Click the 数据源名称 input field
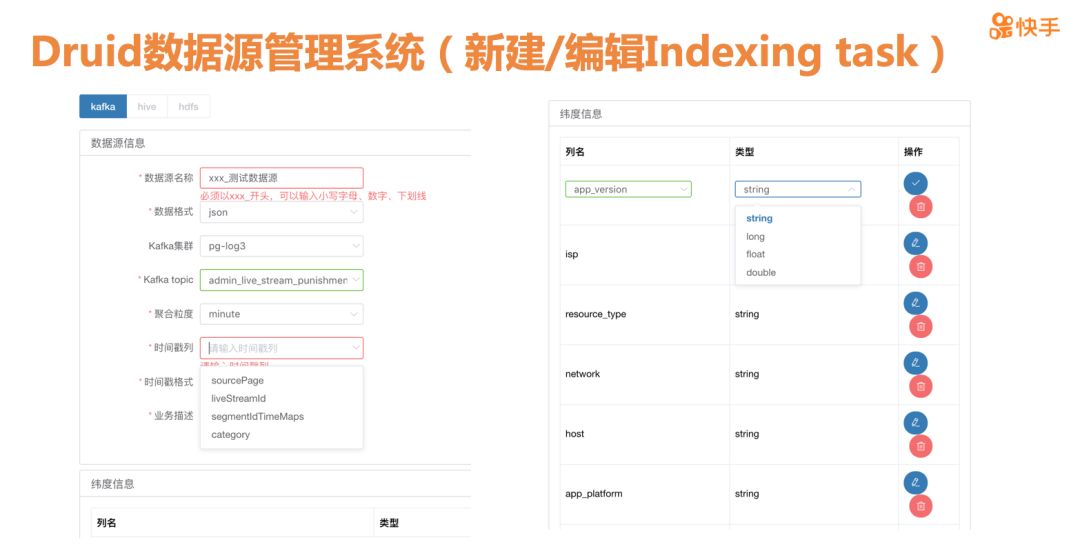1080x549 pixels. pyautogui.click(x=282, y=178)
